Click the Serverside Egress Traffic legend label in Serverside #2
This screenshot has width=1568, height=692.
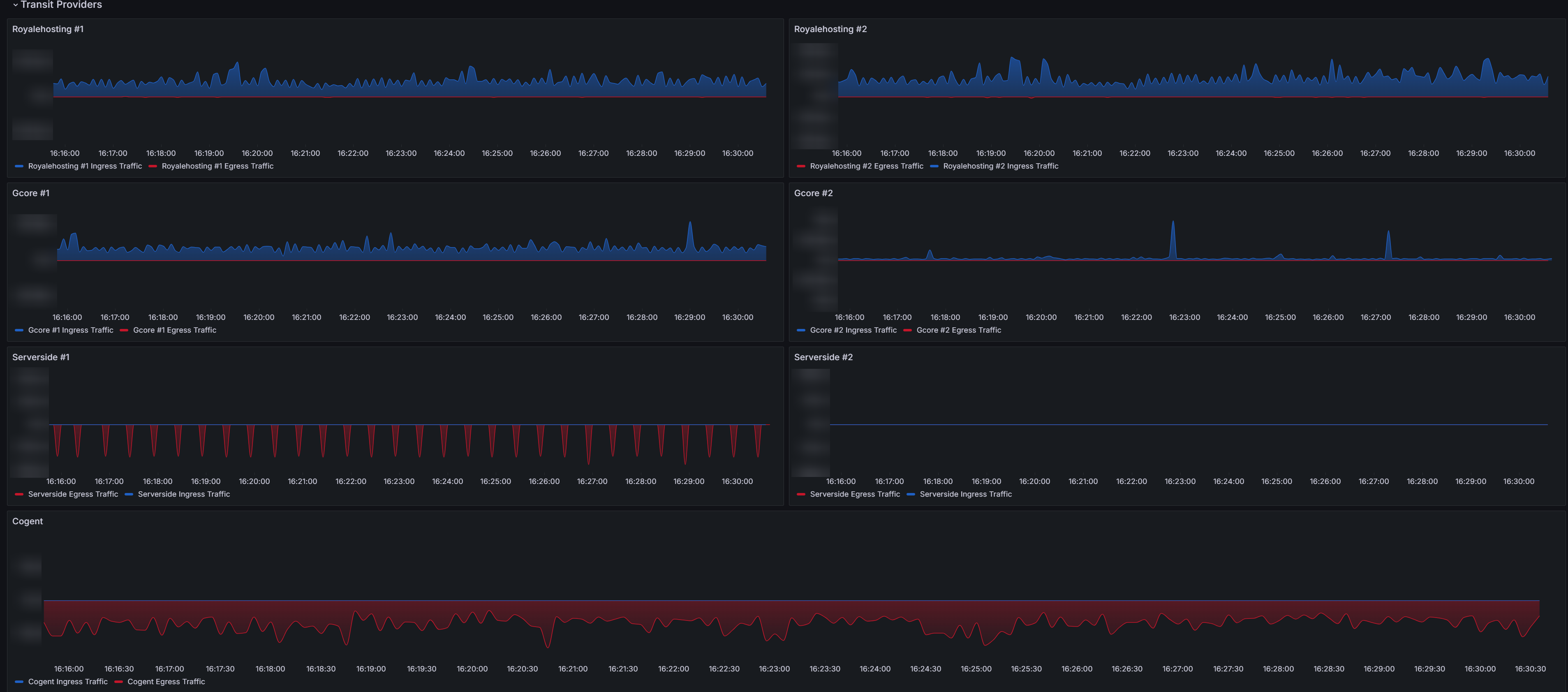[855, 494]
